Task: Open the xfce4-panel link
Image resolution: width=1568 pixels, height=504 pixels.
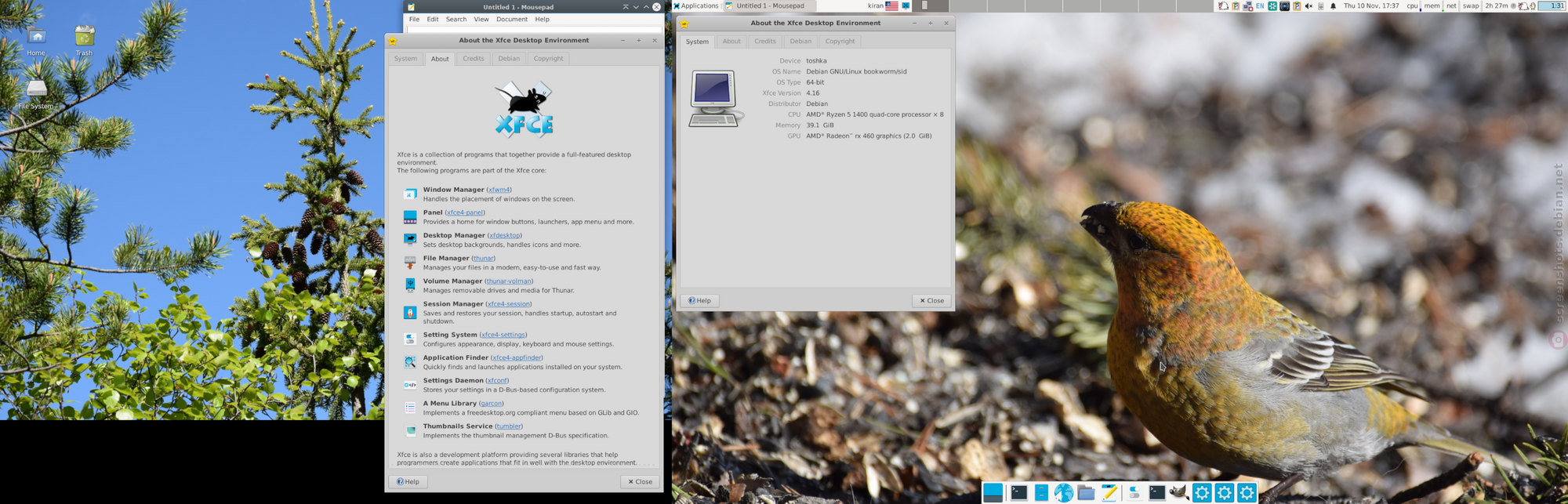Action: [x=465, y=212]
